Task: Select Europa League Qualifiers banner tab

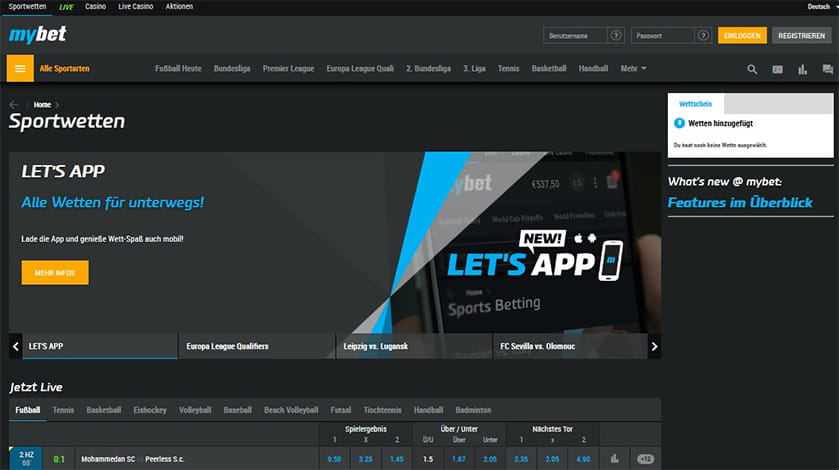Action: [x=257, y=346]
